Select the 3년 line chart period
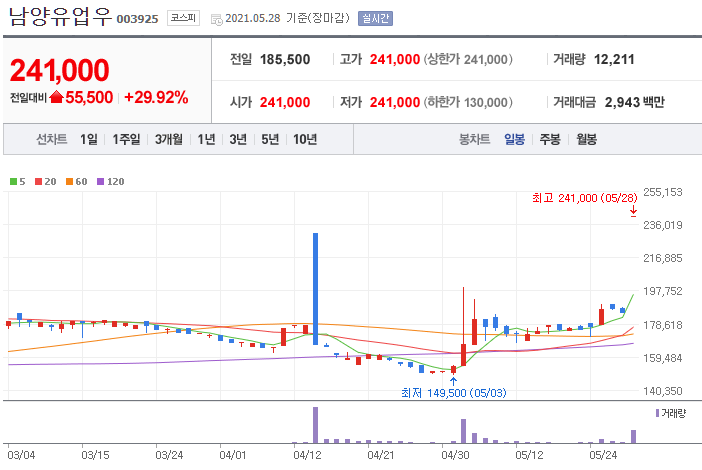702x470 pixels. click(238, 139)
